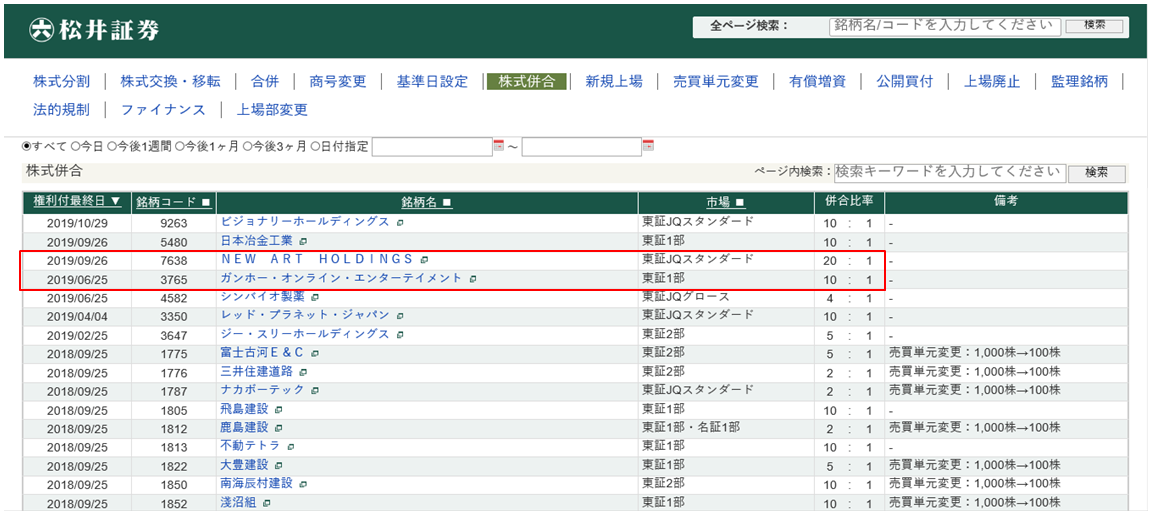
Task: Open the 公開買付 tab
Action: (905, 82)
